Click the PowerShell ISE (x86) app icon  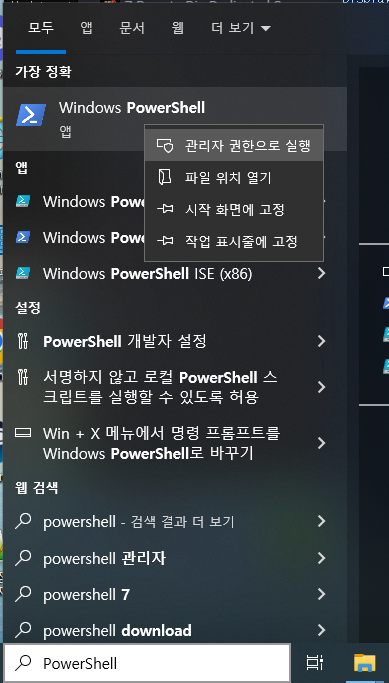click(x=23, y=274)
